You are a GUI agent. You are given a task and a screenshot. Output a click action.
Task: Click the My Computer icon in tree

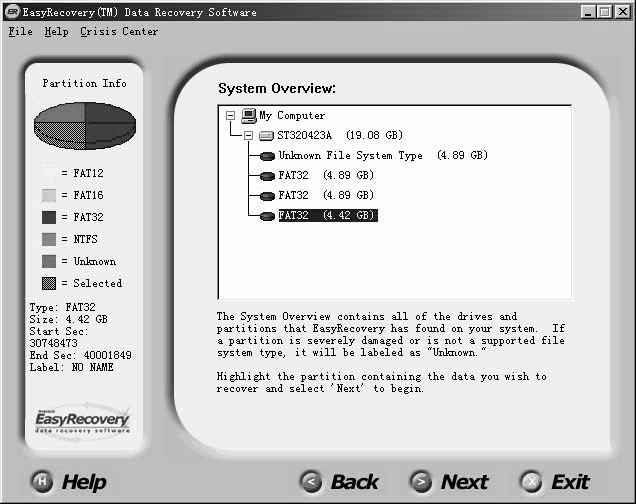click(x=249, y=116)
